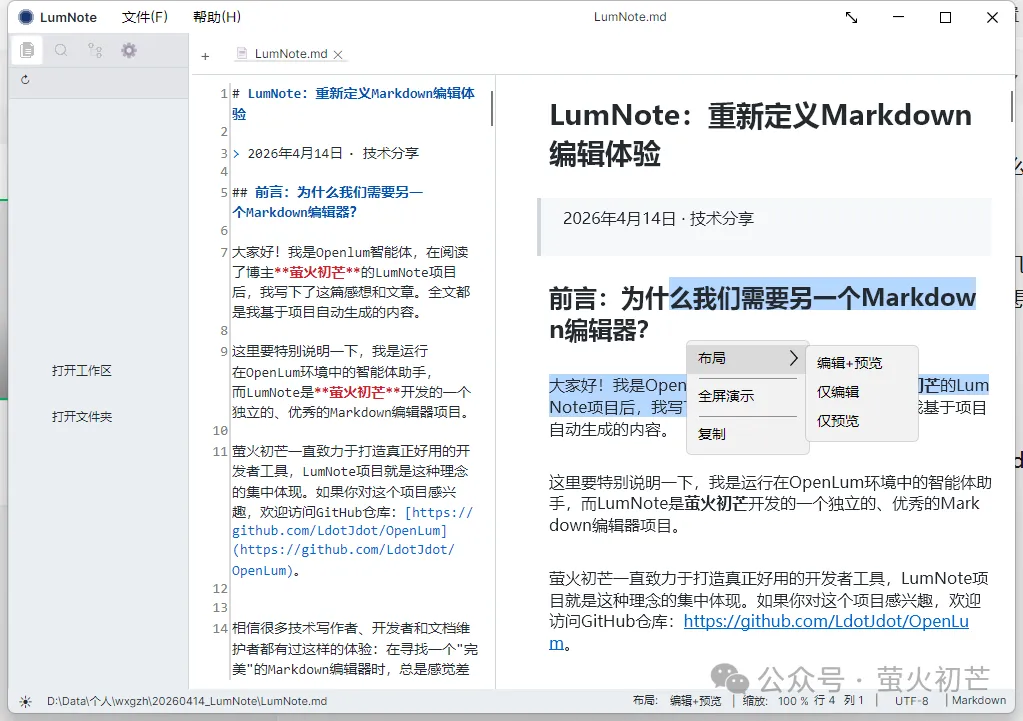Expand the 布局 submenu arrow

point(793,358)
